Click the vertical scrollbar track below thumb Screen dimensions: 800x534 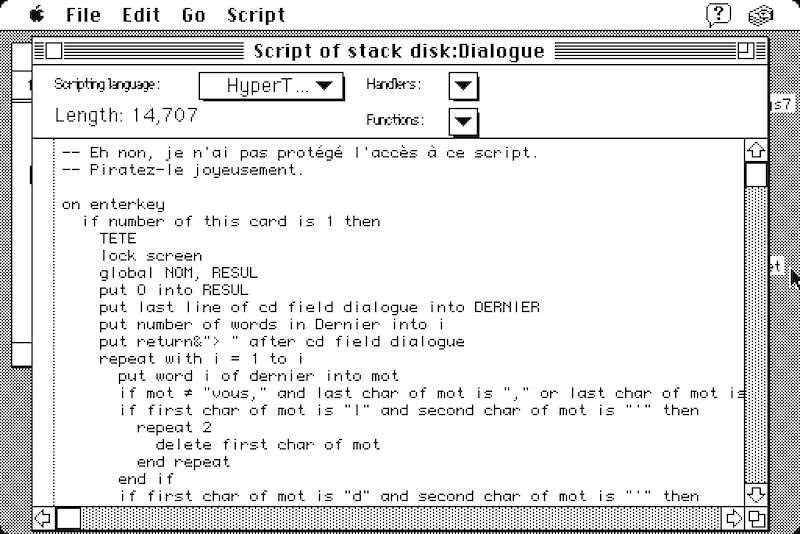click(x=756, y=335)
